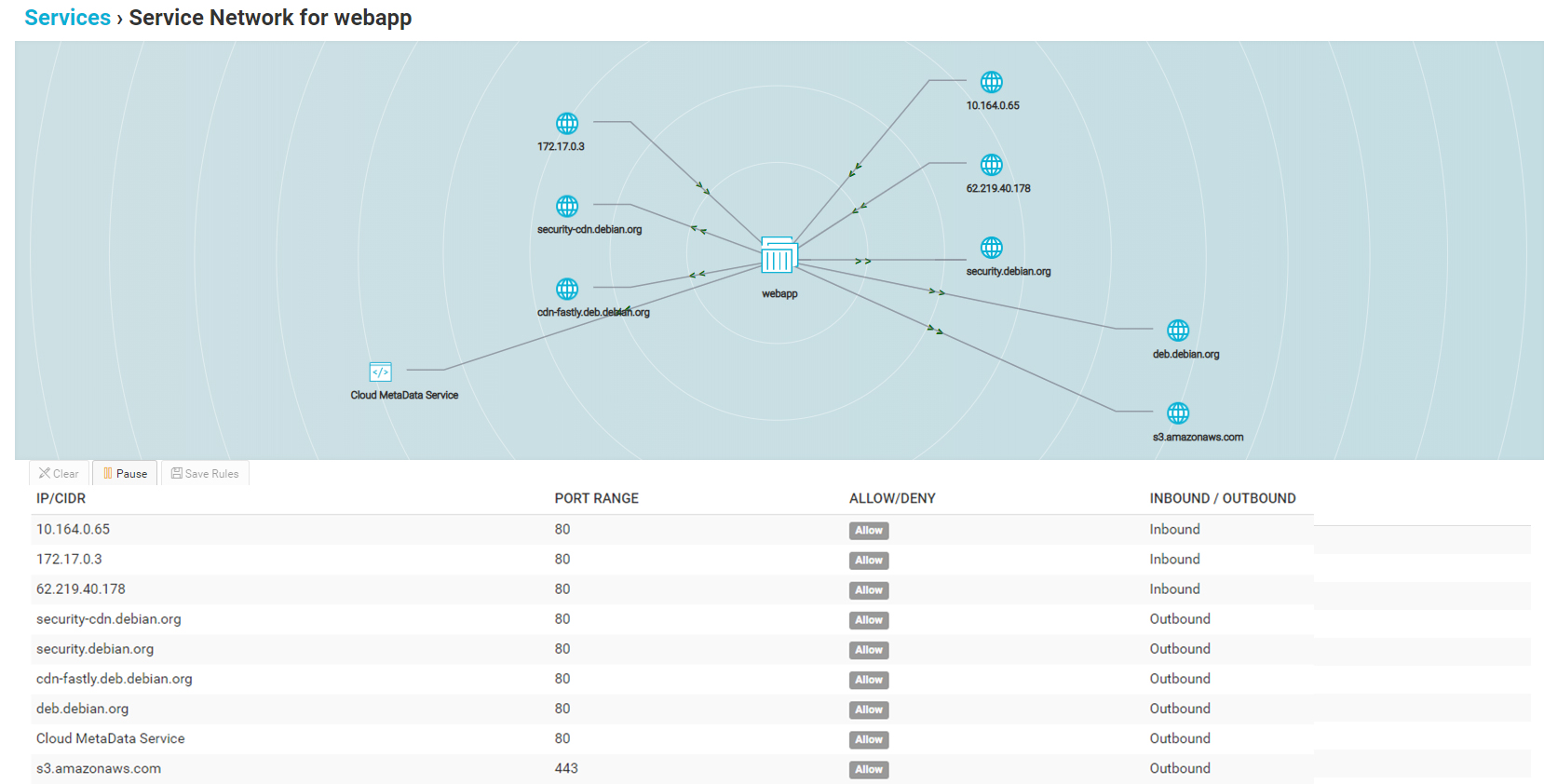
Task: Select the deb.debian.org globe node
Action: click(x=1178, y=331)
